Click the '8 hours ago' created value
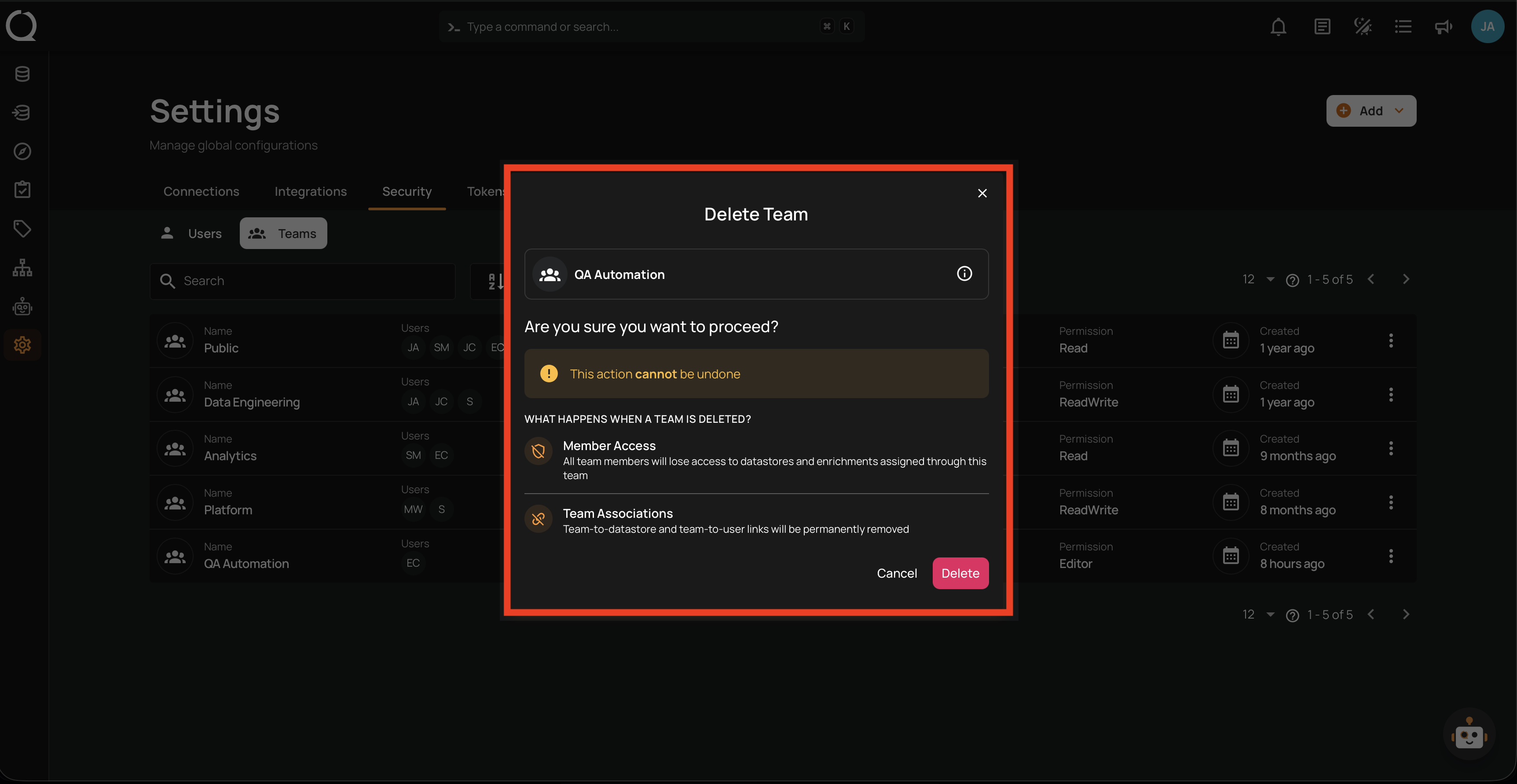 click(x=1292, y=564)
